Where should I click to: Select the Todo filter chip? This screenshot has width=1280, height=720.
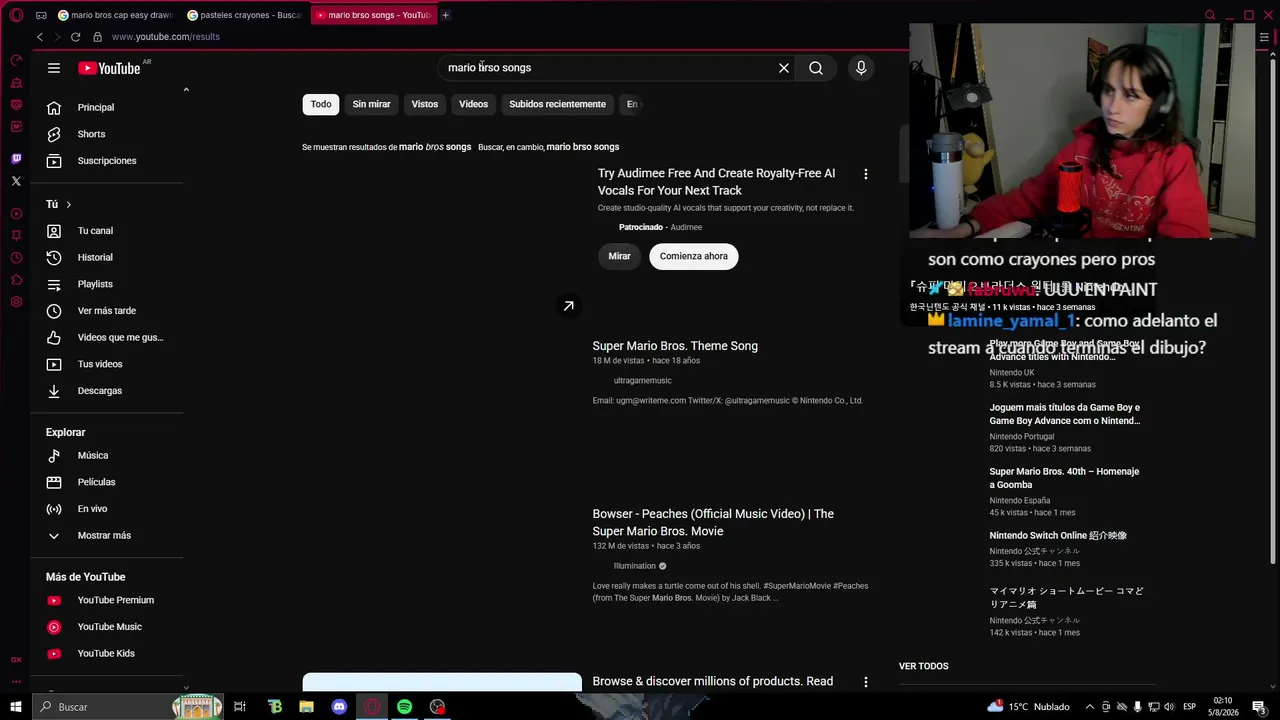coord(321,104)
